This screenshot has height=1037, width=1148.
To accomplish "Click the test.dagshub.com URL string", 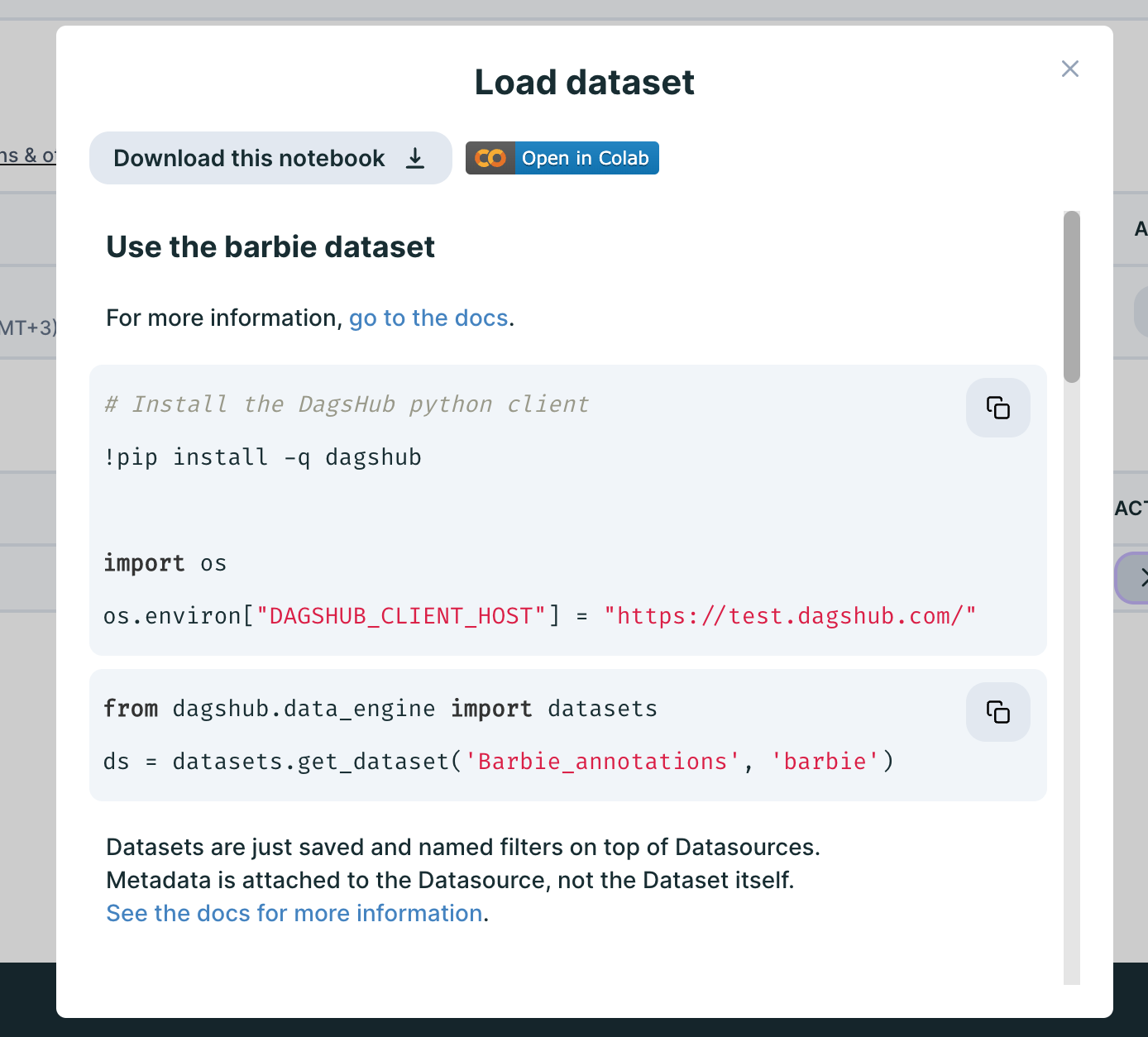I will (x=790, y=616).
